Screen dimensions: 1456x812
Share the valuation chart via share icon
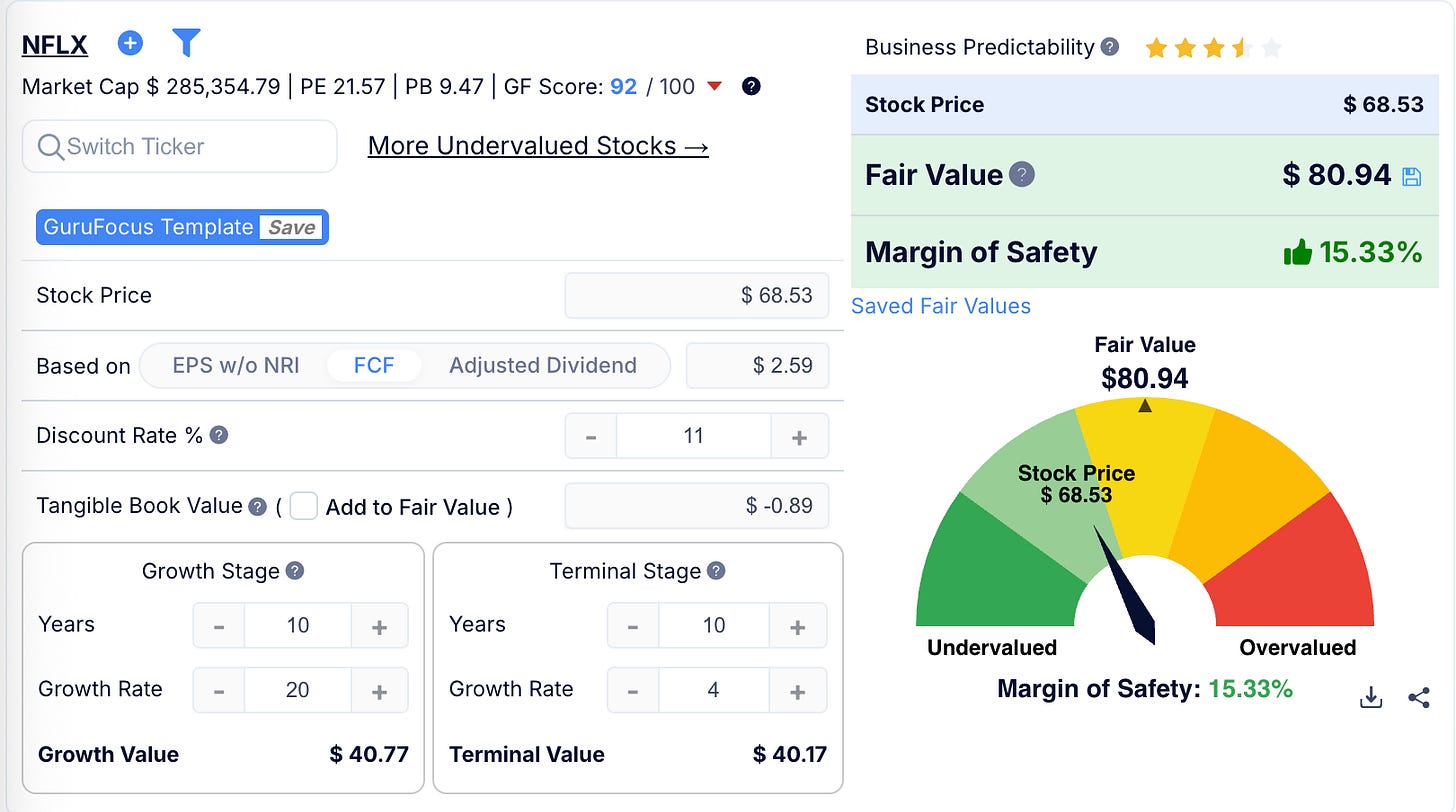click(x=1419, y=698)
